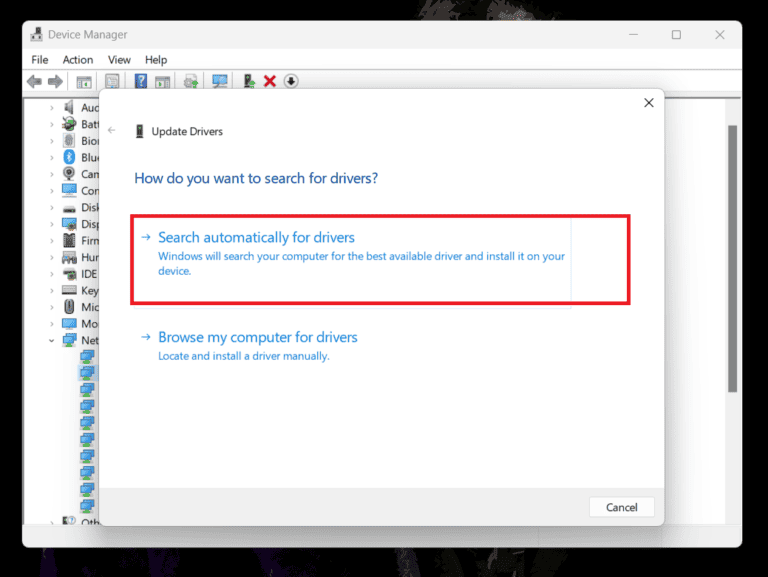
Task: Click the Device Manager title bar icon
Action: click(x=36, y=34)
